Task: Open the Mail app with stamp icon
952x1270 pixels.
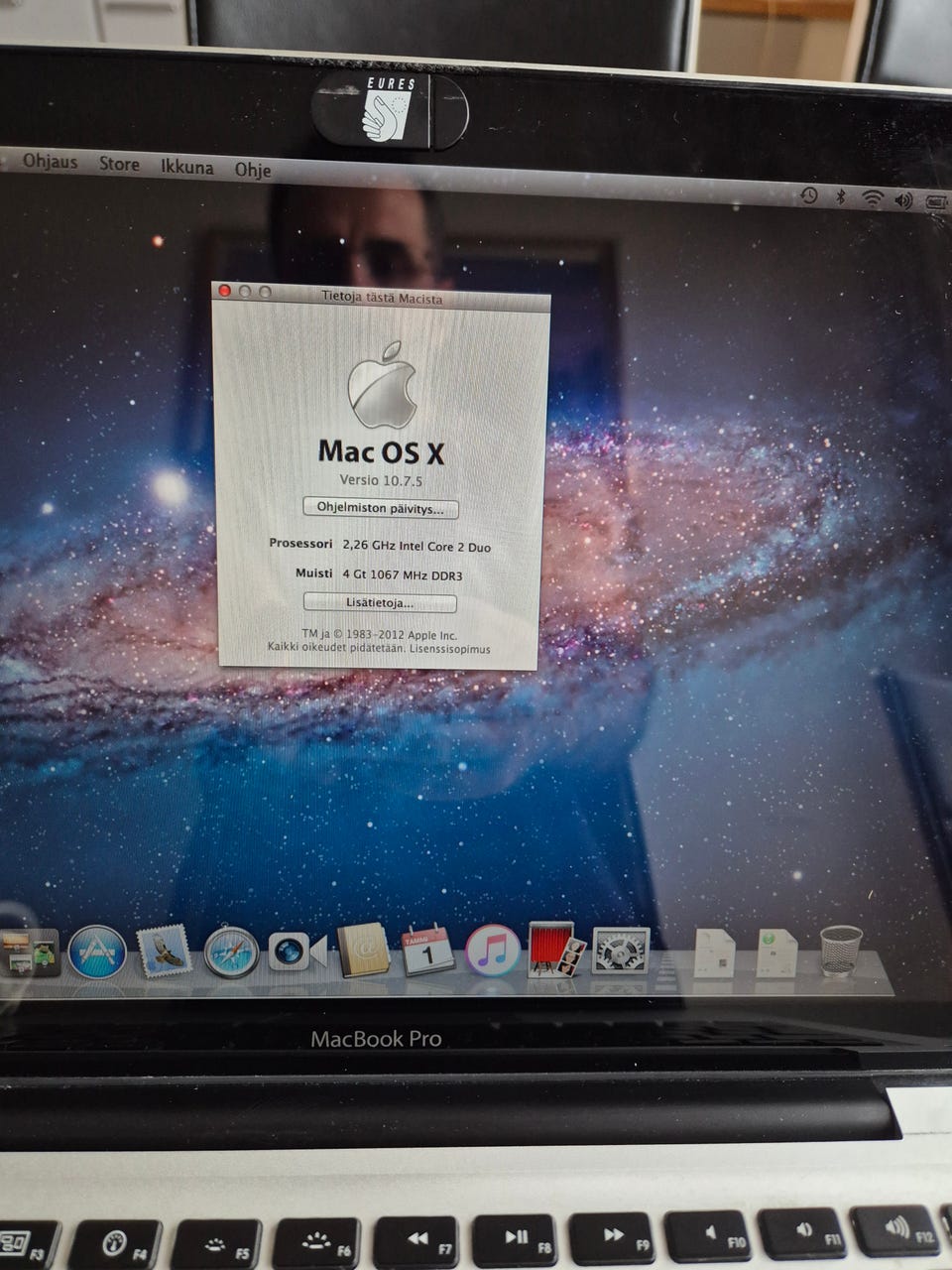Action: pos(164,952)
